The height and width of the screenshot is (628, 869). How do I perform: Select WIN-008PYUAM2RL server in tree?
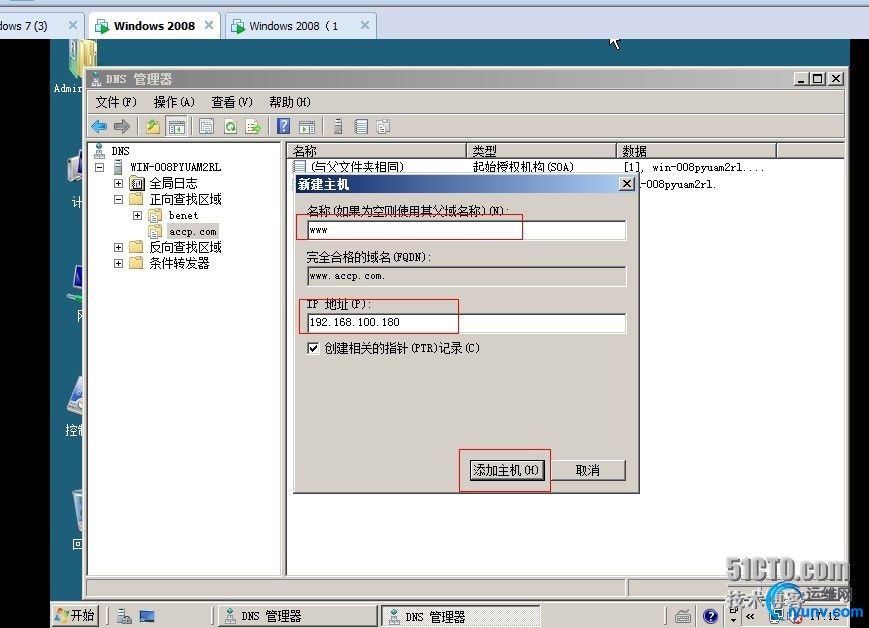(175, 167)
